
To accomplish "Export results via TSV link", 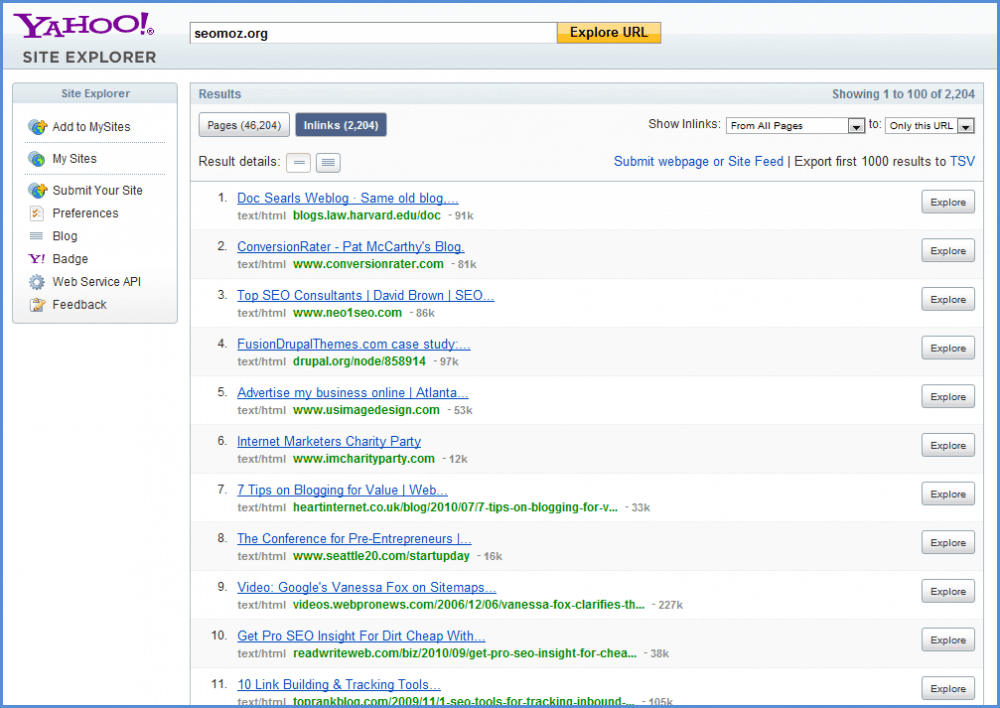I will click(x=962, y=161).
